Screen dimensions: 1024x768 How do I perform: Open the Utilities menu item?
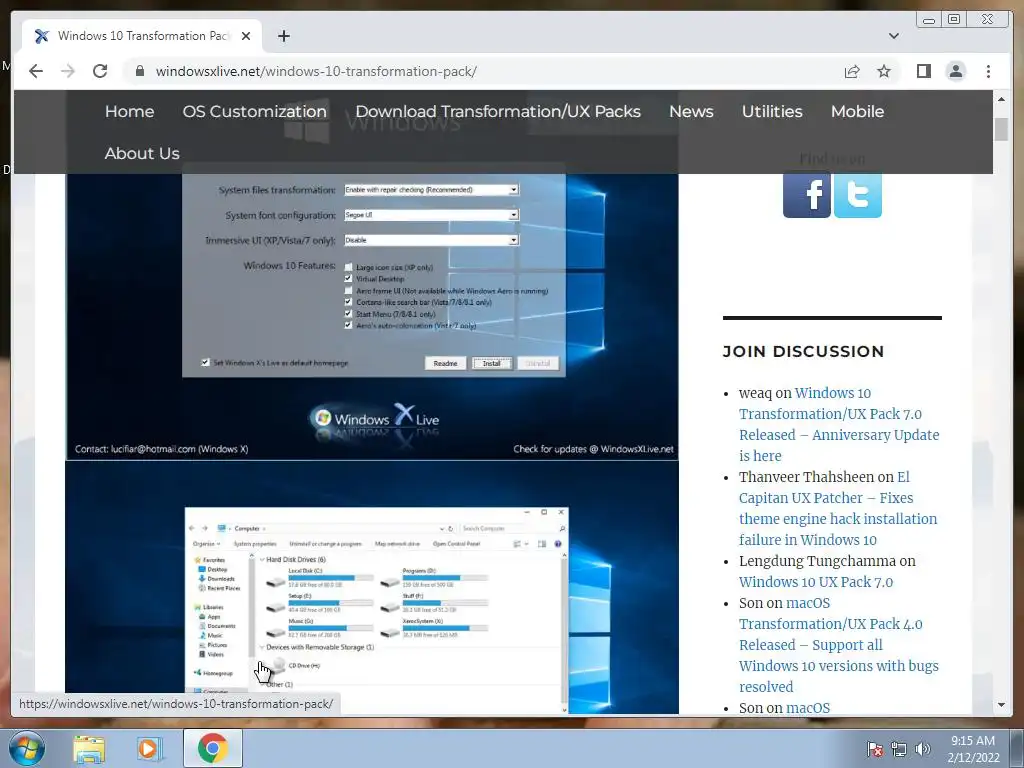click(772, 112)
